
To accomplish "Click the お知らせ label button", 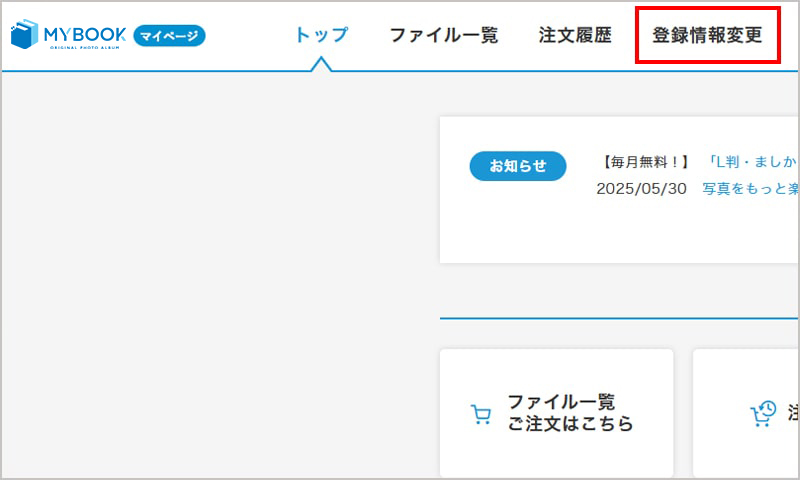I will [x=518, y=166].
